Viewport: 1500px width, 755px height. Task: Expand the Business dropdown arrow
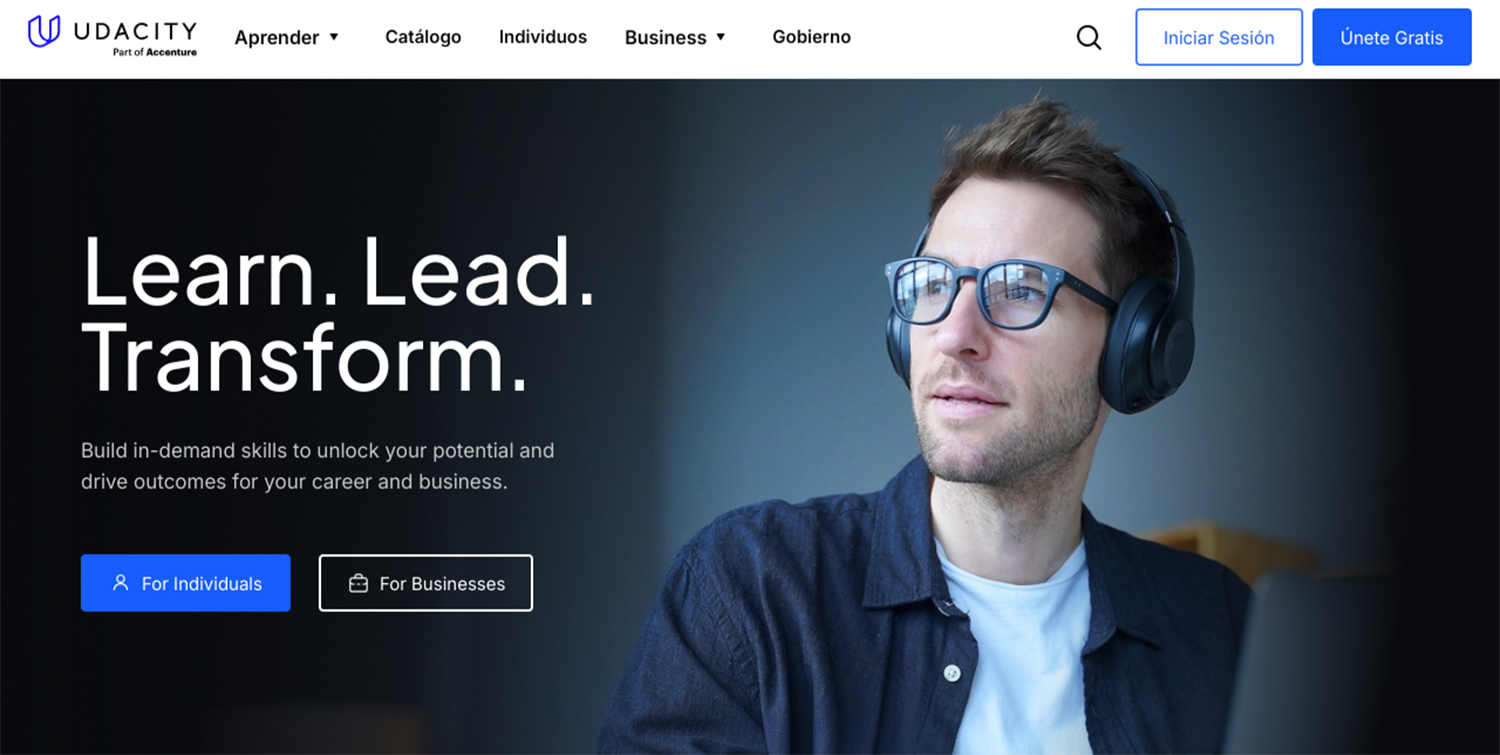[x=721, y=37]
